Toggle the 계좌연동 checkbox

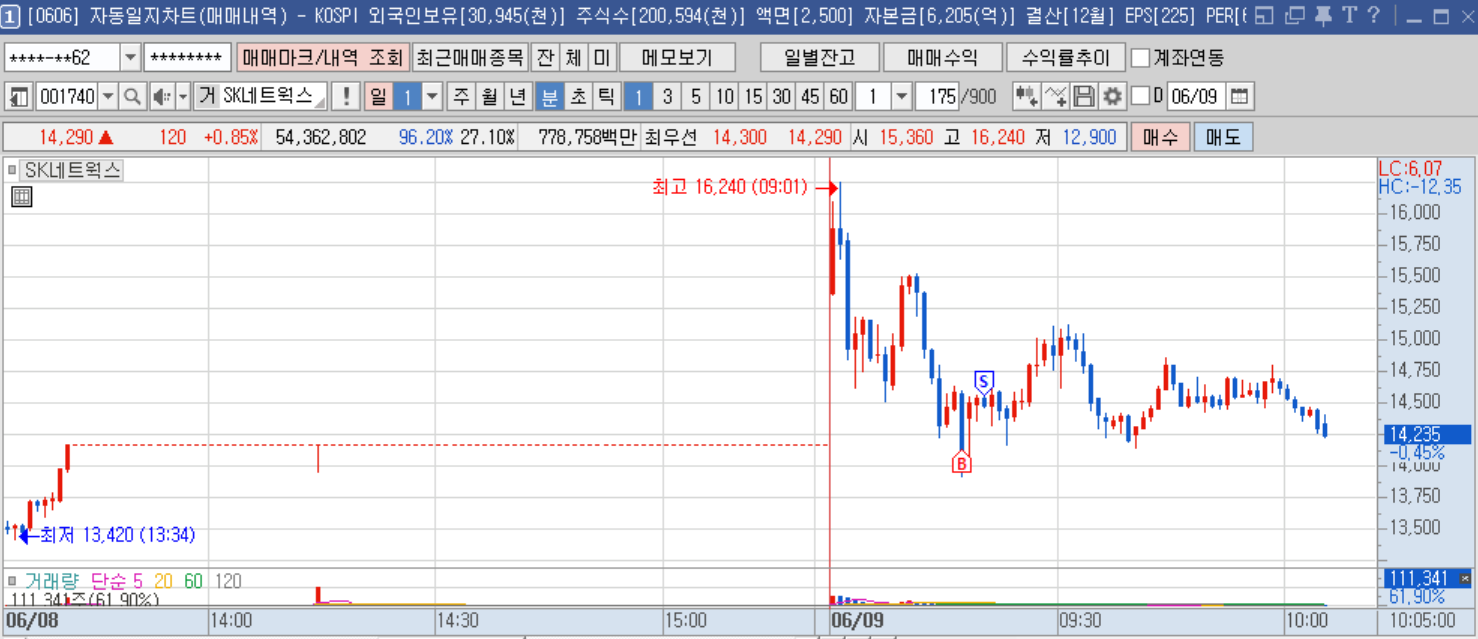[1140, 58]
